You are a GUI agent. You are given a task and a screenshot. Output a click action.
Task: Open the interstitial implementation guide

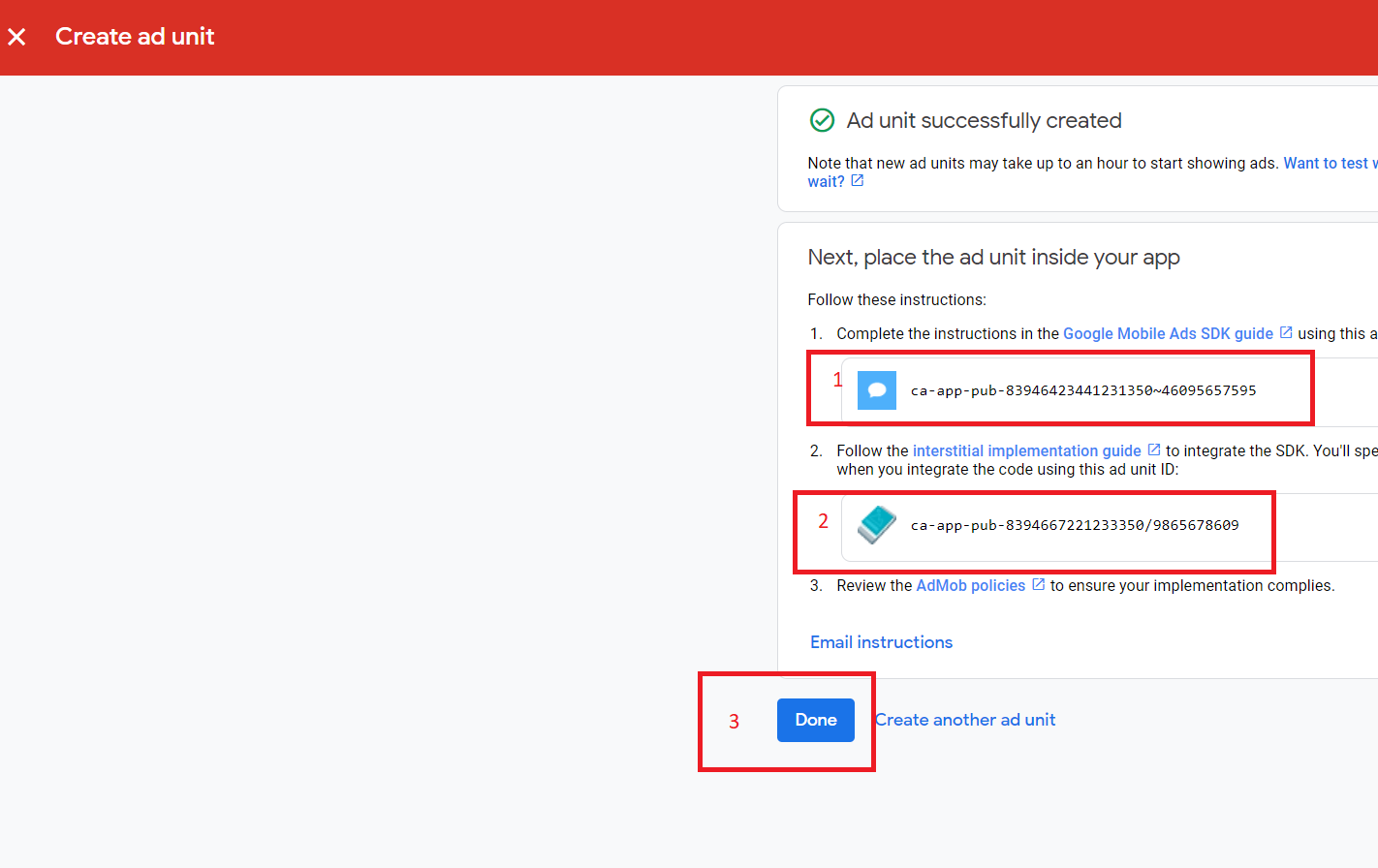pyautogui.click(x=1026, y=449)
